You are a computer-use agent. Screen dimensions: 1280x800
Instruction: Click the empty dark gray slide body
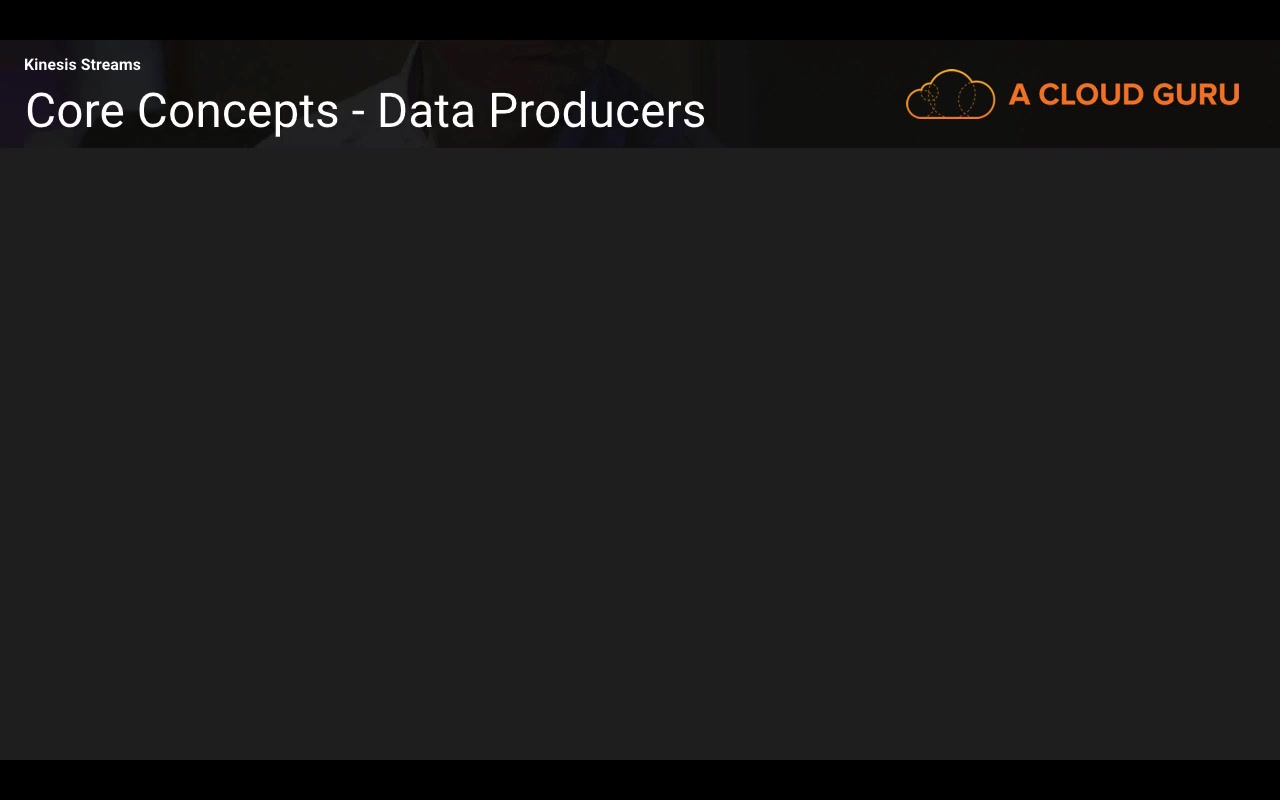(640, 450)
